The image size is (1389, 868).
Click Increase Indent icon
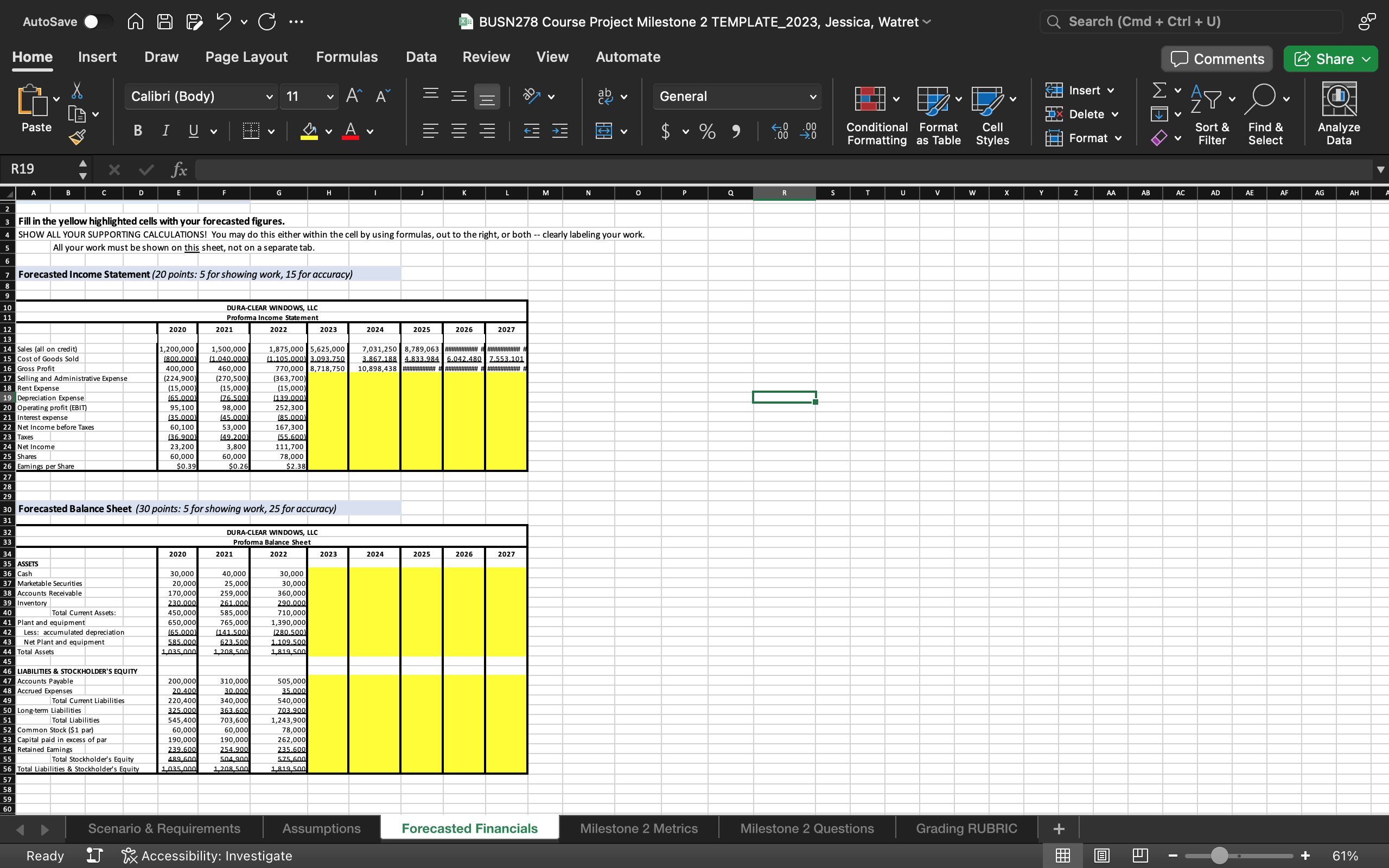coord(560,131)
